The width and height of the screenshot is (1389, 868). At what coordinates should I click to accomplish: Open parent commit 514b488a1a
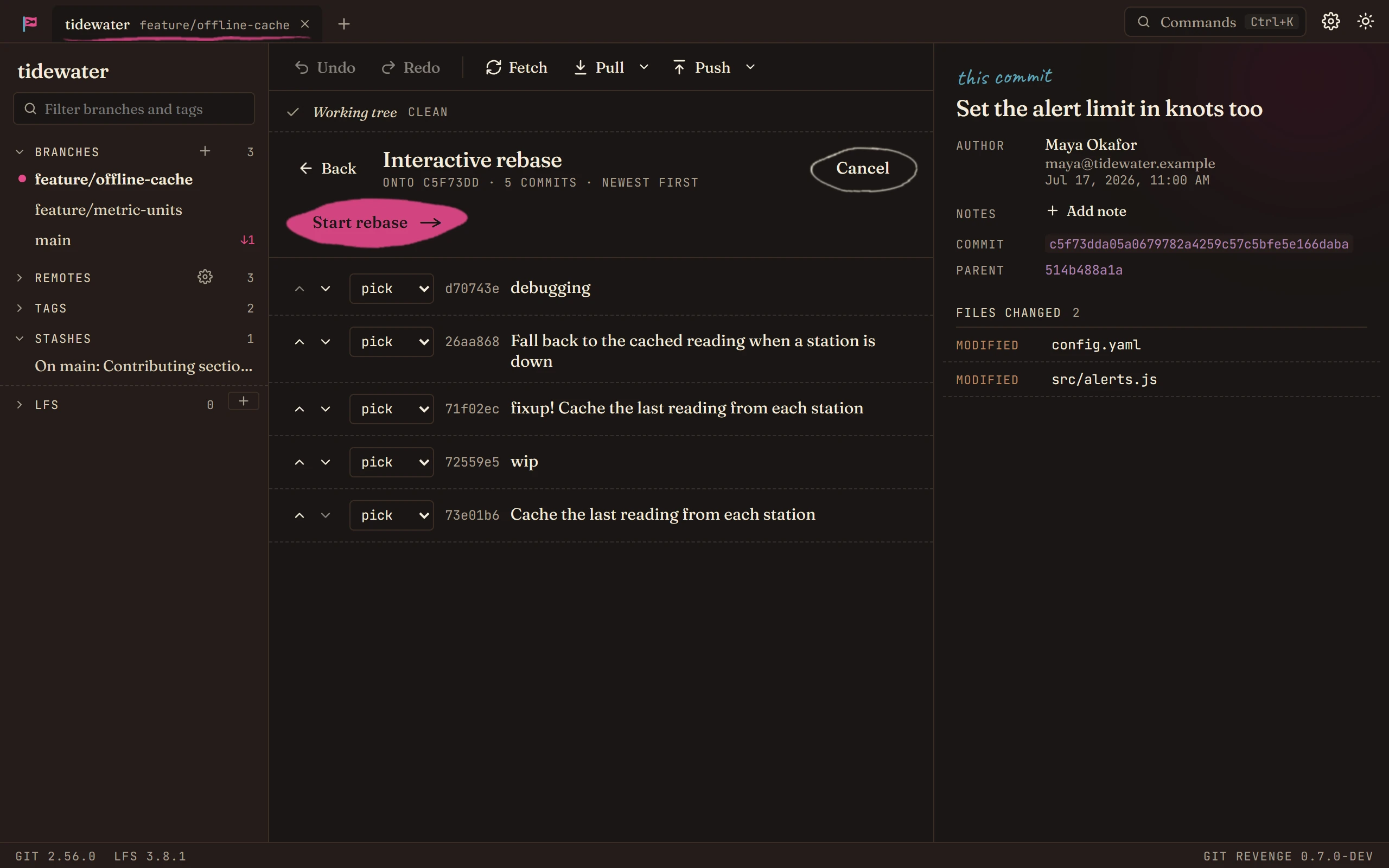[x=1084, y=270]
